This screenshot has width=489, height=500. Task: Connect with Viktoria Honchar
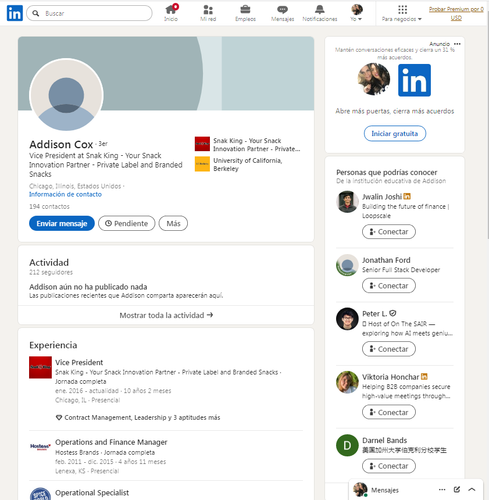coord(389,412)
